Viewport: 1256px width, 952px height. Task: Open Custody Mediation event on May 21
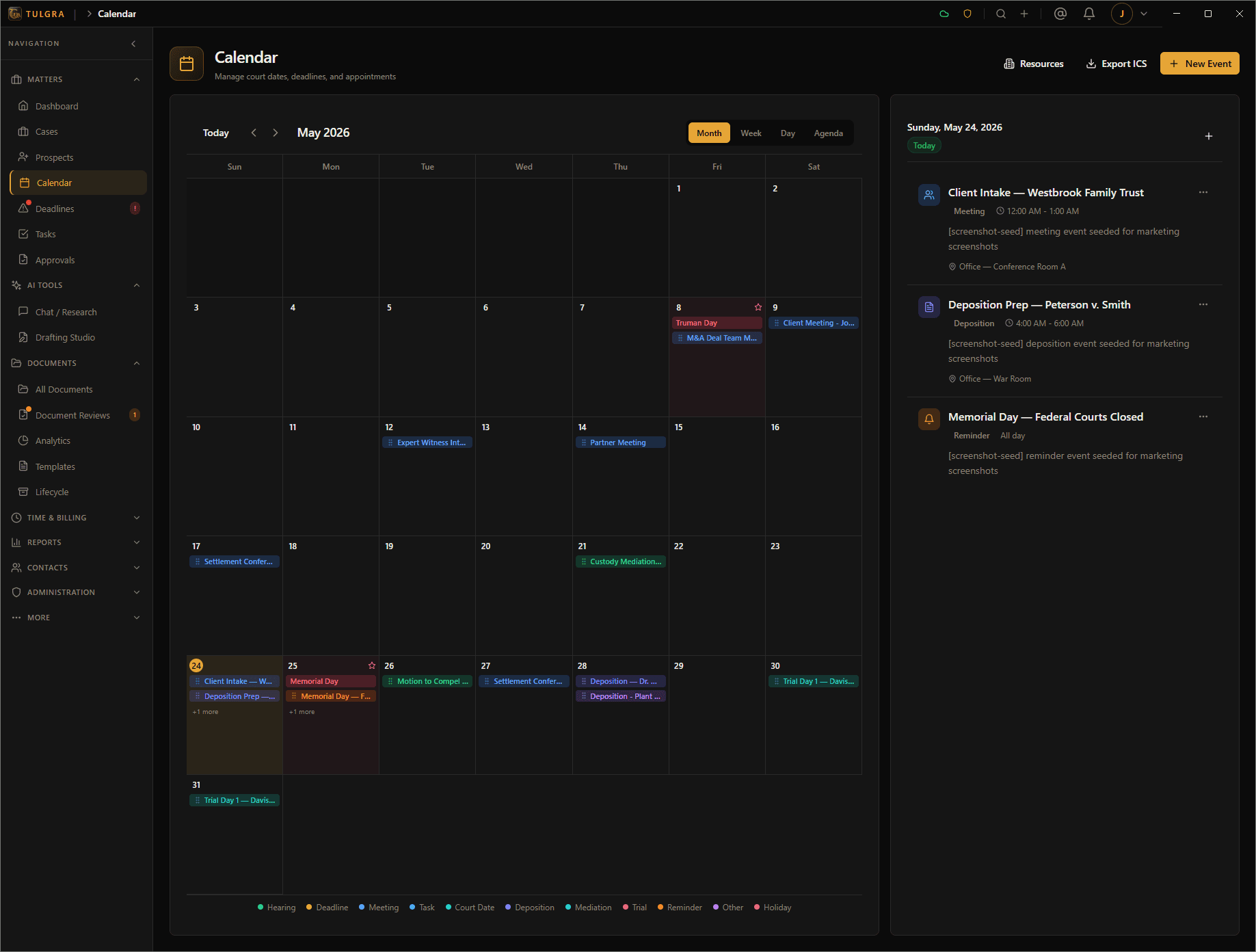pyautogui.click(x=621, y=561)
